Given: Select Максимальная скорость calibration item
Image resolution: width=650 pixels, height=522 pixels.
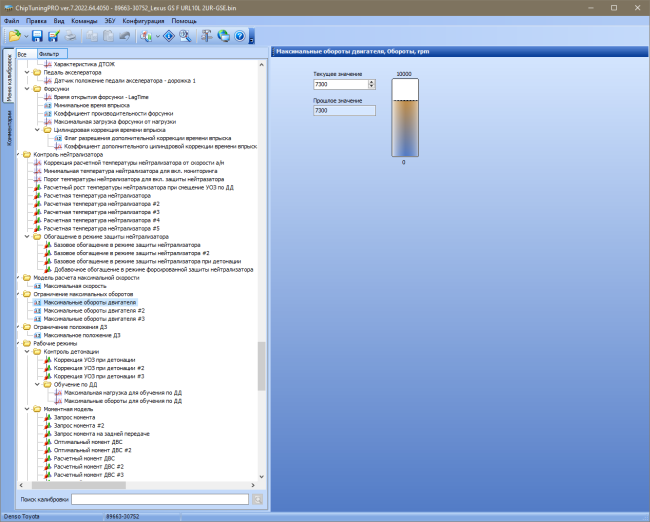Looking at the screenshot, I should (x=75, y=286).
